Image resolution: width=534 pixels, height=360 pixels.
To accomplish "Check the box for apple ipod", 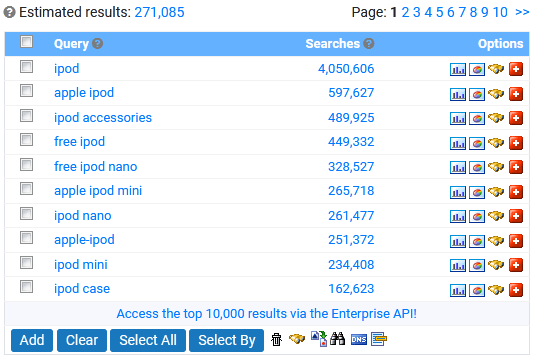I will pyautogui.click(x=26, y=91).
